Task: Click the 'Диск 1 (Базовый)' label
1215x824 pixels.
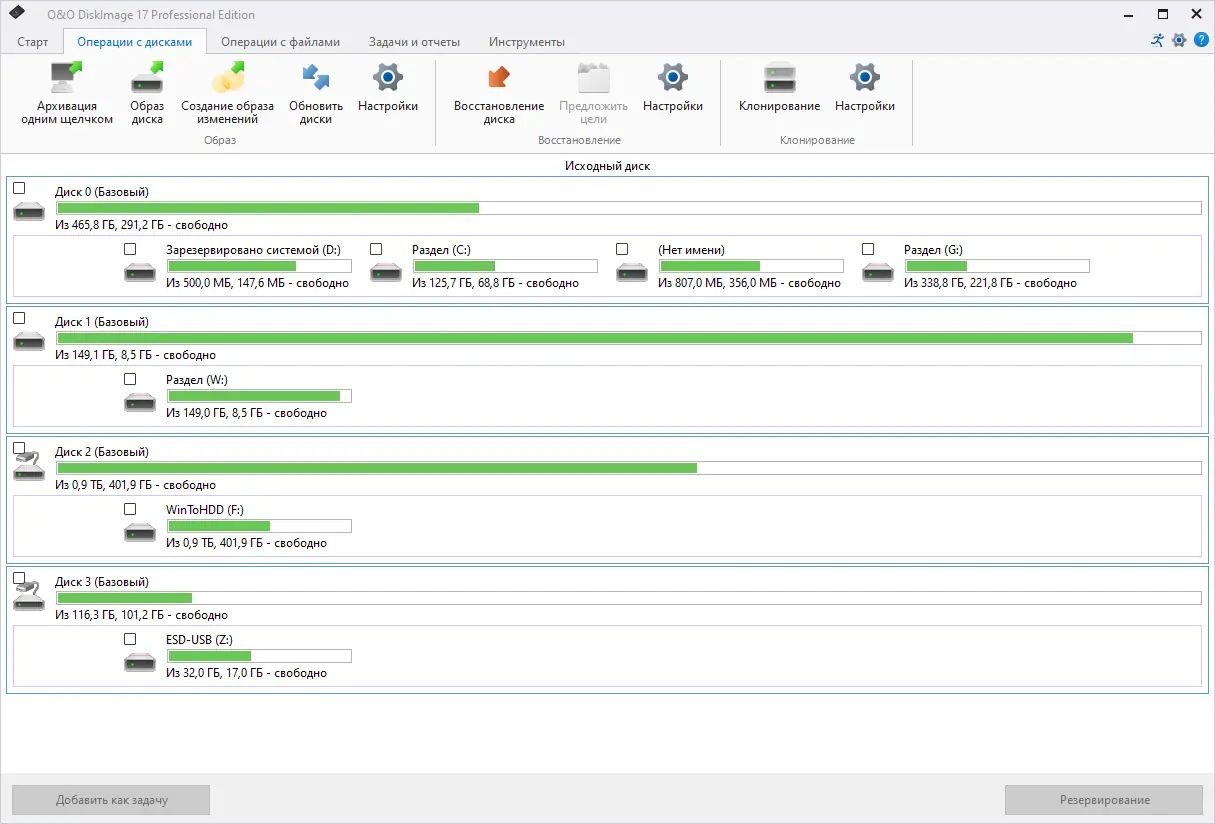Action: (x=102, y=322)
